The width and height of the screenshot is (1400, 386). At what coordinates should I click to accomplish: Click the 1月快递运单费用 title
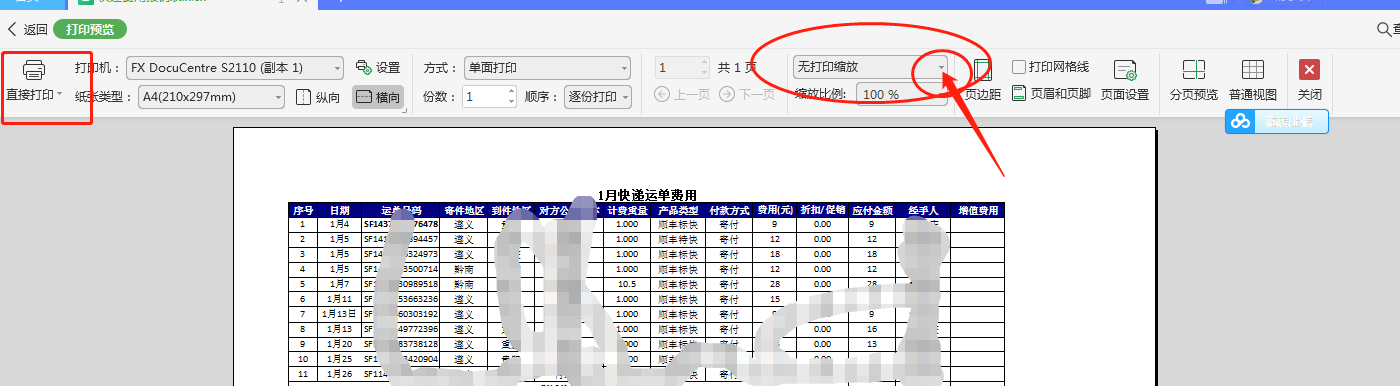click(646, 195)
